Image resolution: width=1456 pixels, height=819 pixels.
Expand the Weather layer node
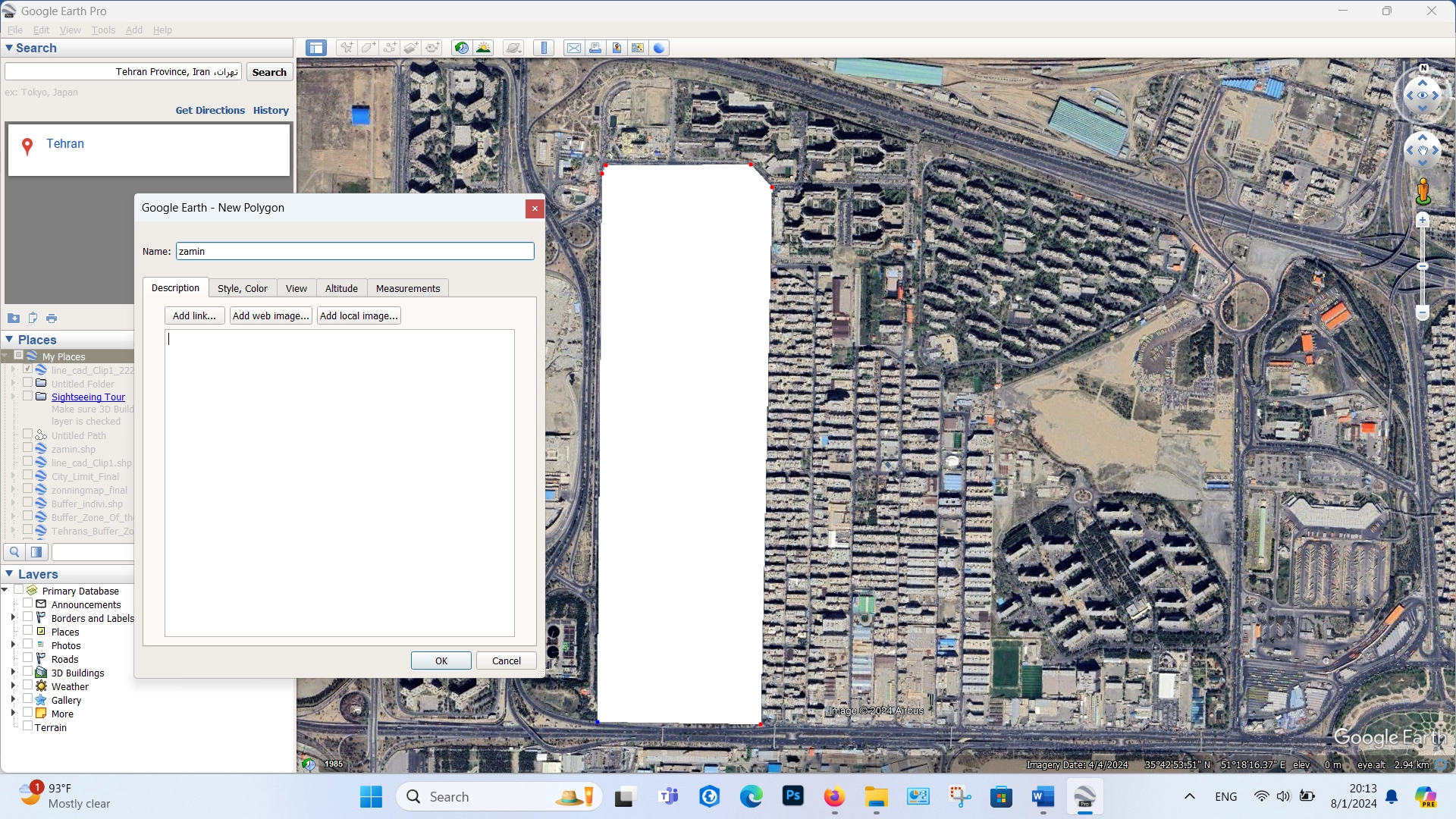(13, 686)
